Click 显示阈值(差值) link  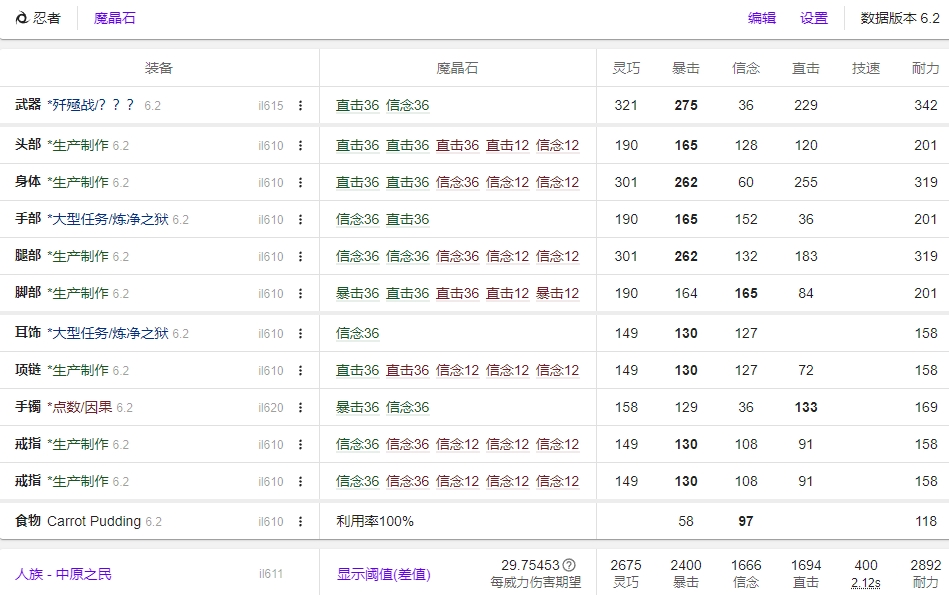(383, 574)
